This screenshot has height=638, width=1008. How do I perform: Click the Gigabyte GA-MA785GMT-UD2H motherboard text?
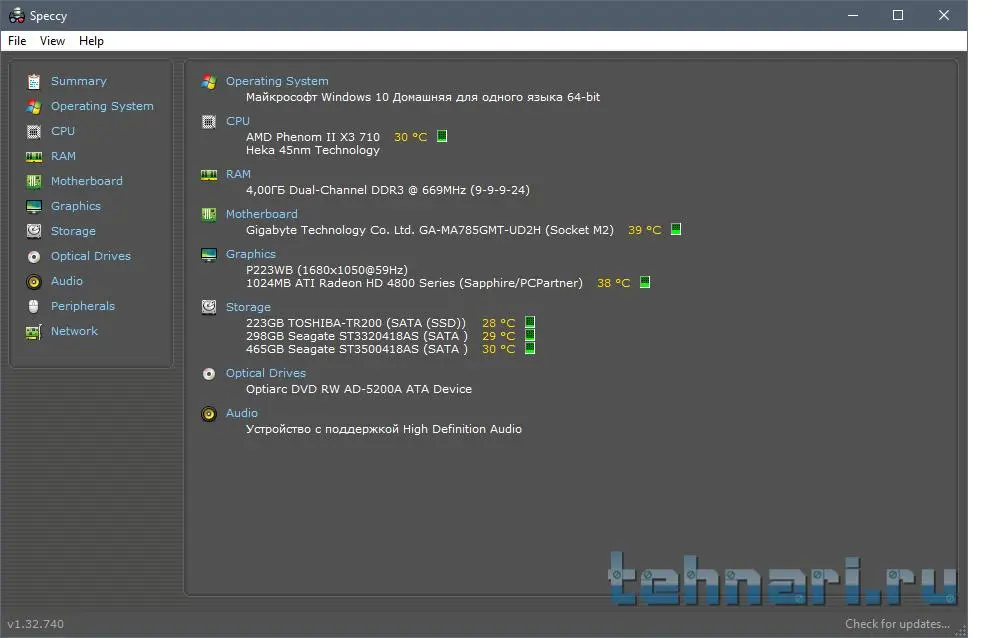pos(430,230)
